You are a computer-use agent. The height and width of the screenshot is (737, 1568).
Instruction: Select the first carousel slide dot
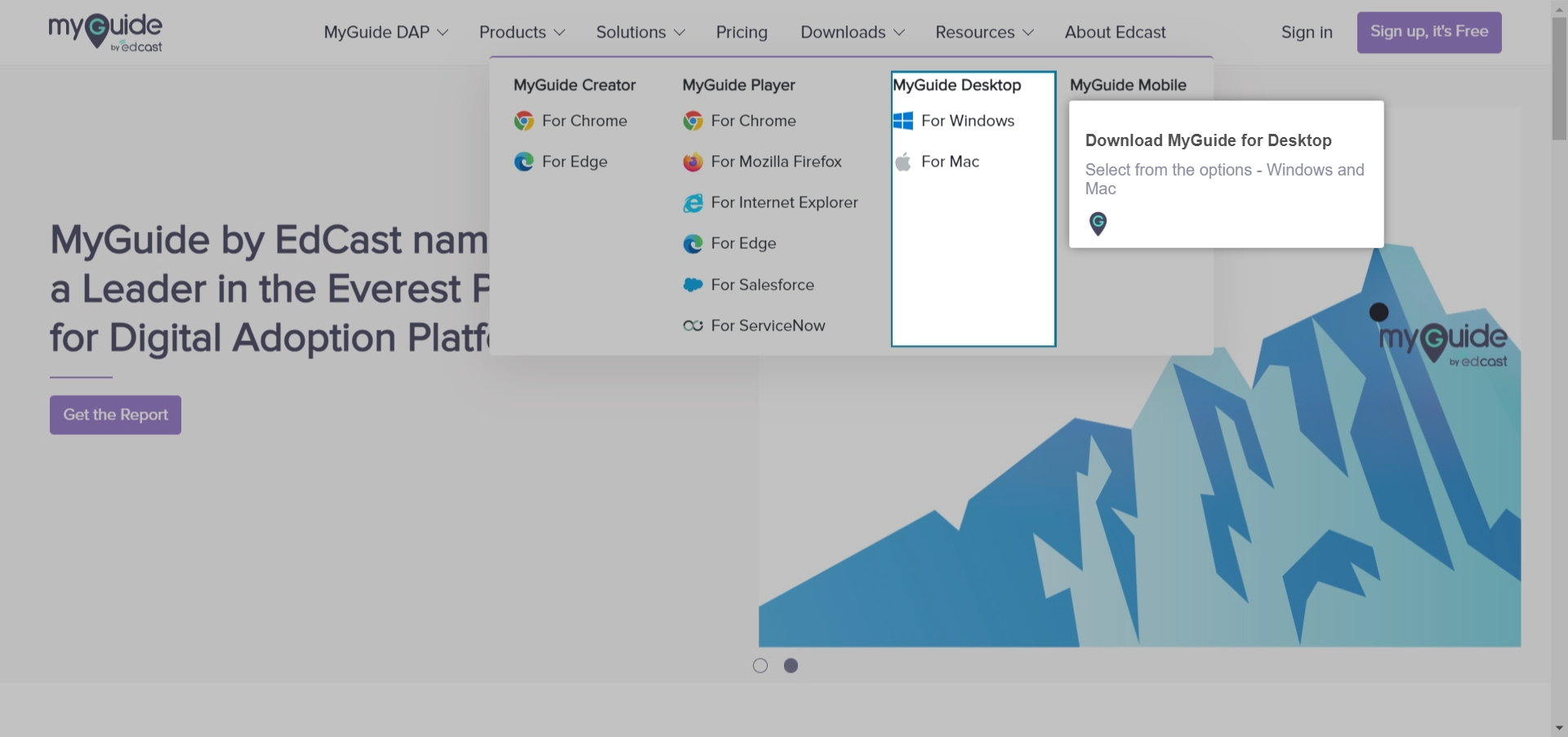[x=760, y=666]
